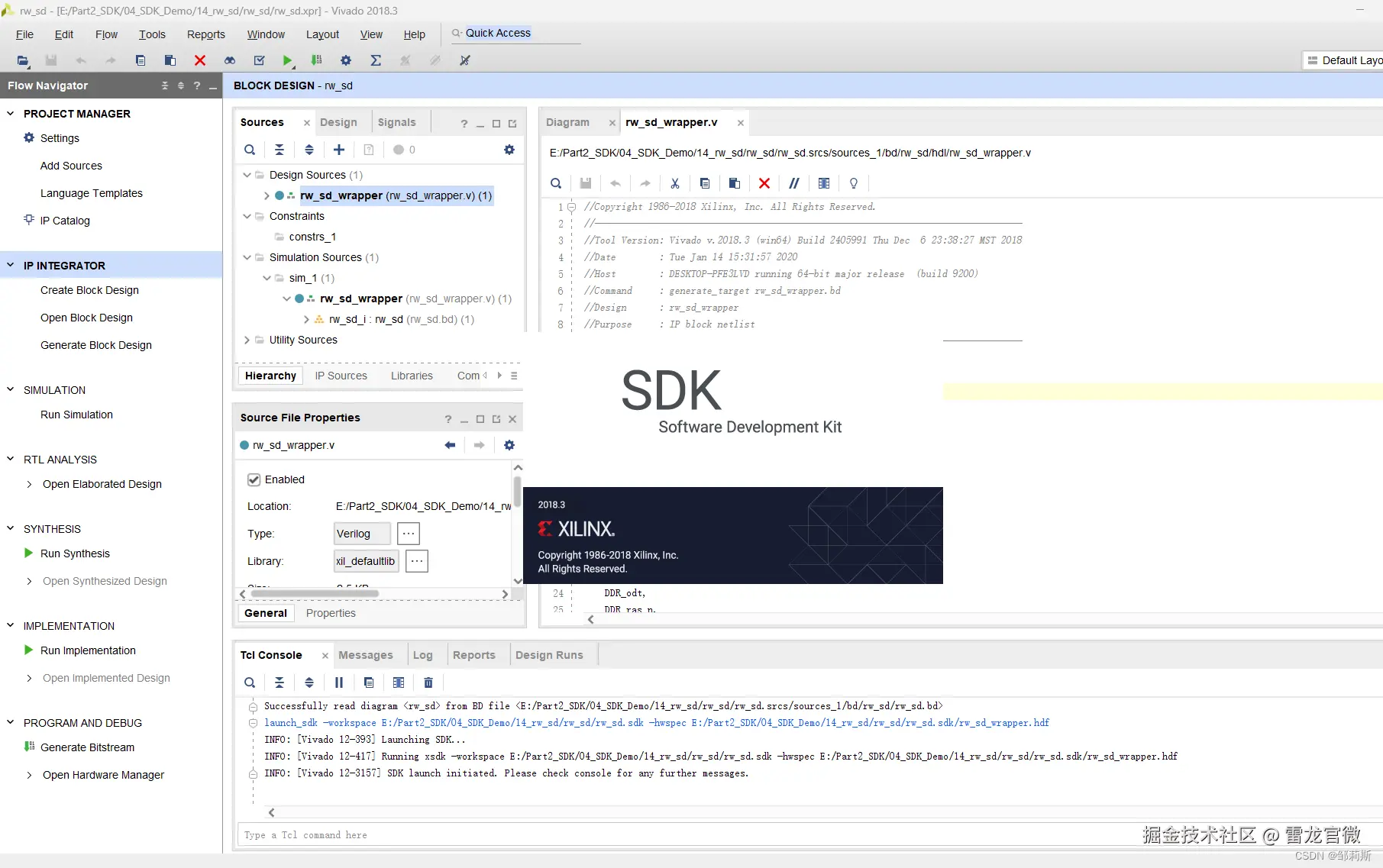The height and width of the screenshot is (868, 1383).
Task: Open Settings gear in main toolbar
Action: pos(346,60)
